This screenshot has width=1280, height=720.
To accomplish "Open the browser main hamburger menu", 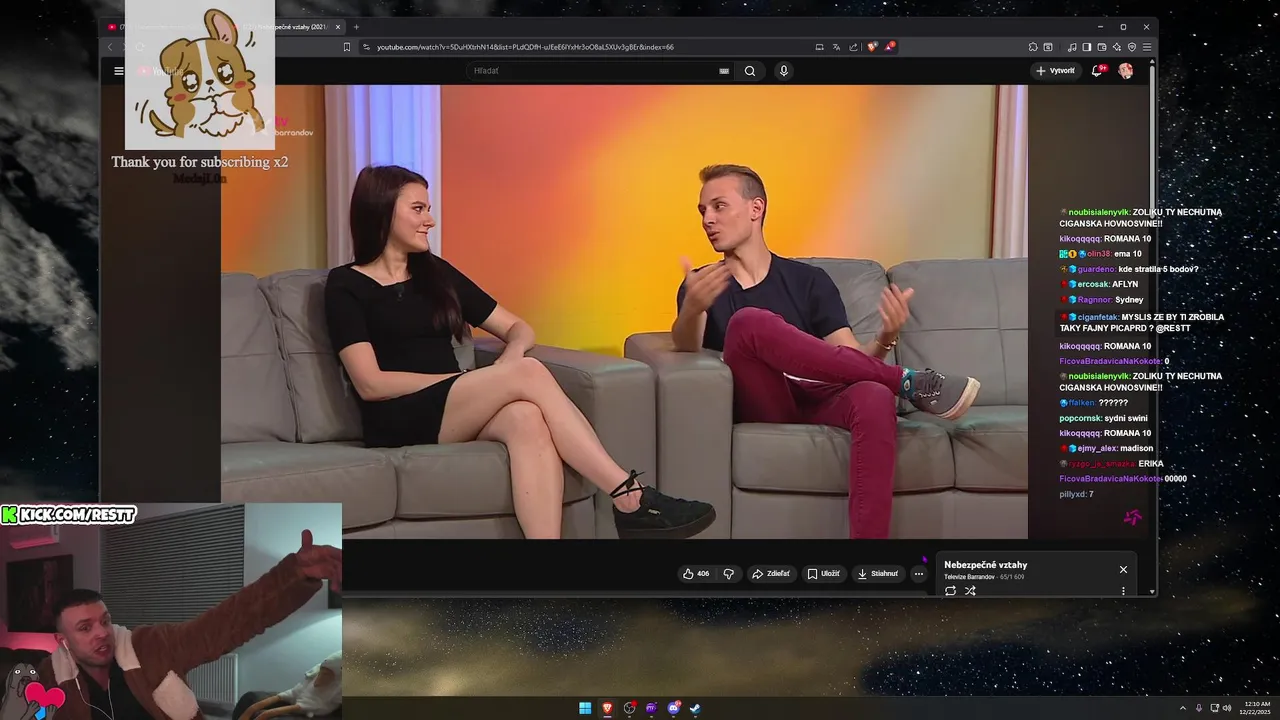I will click(1147, 47).
